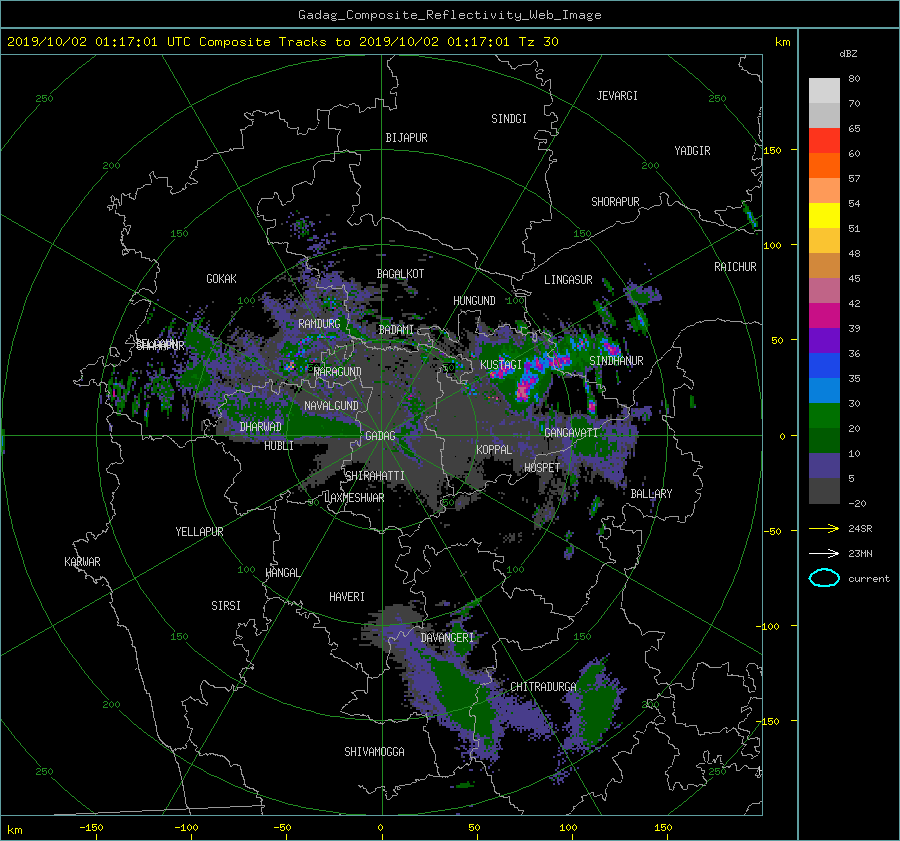This screenshot has height=841, width=900.
Task: Click the yellow 24SR arrow icon
Action: coord(824,528)
